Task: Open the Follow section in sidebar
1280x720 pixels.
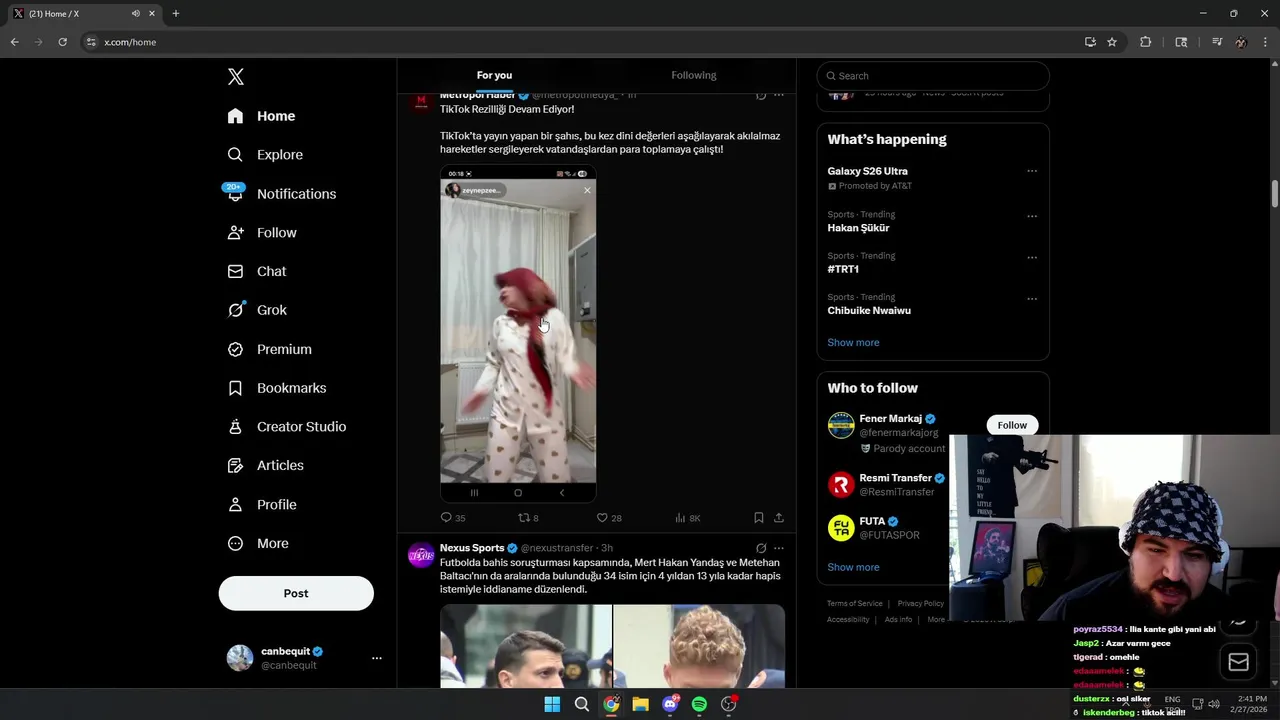Action: [262, 233]
